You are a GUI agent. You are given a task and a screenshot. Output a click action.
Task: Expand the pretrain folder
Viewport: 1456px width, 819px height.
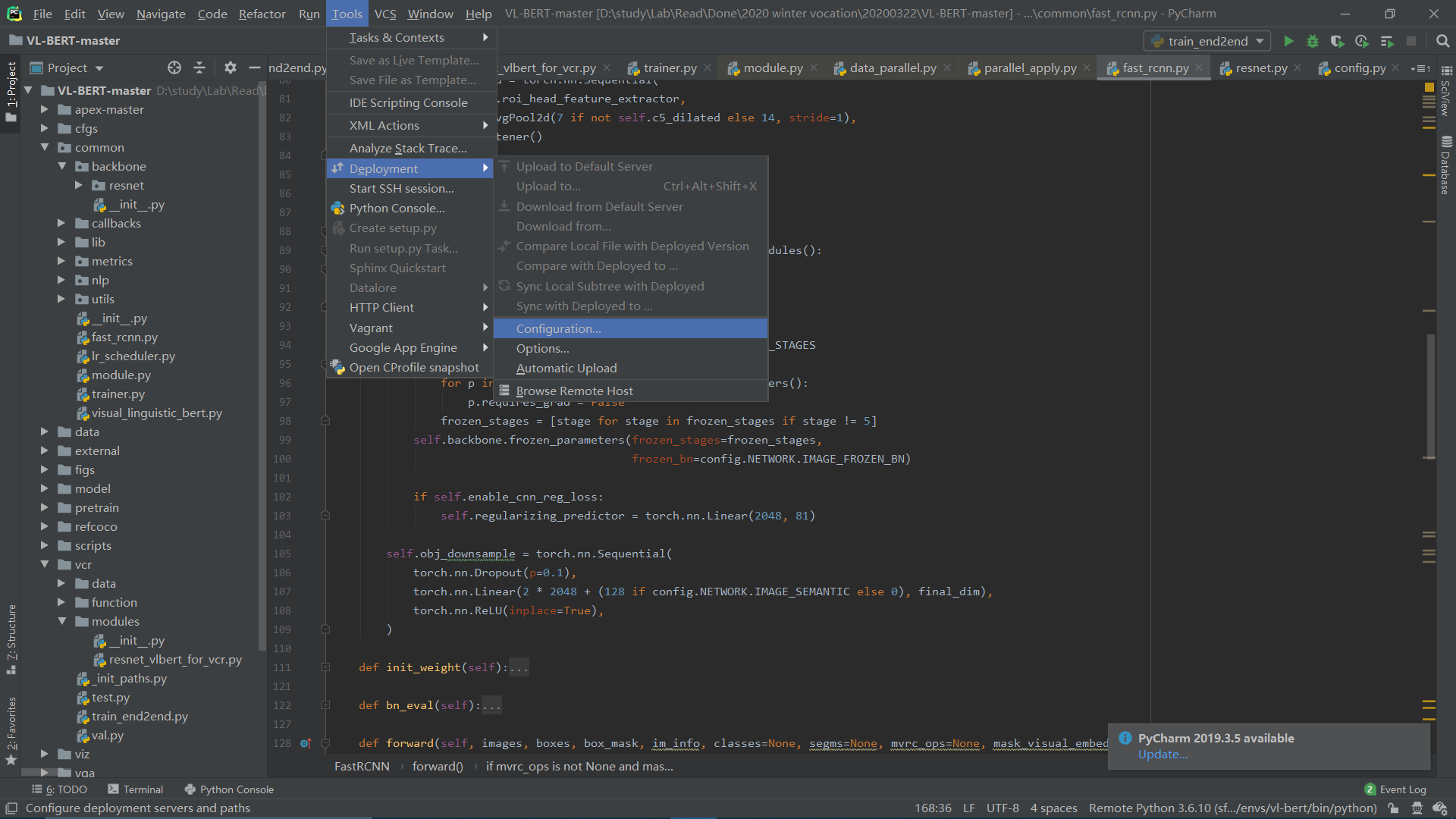coord(44,507)
